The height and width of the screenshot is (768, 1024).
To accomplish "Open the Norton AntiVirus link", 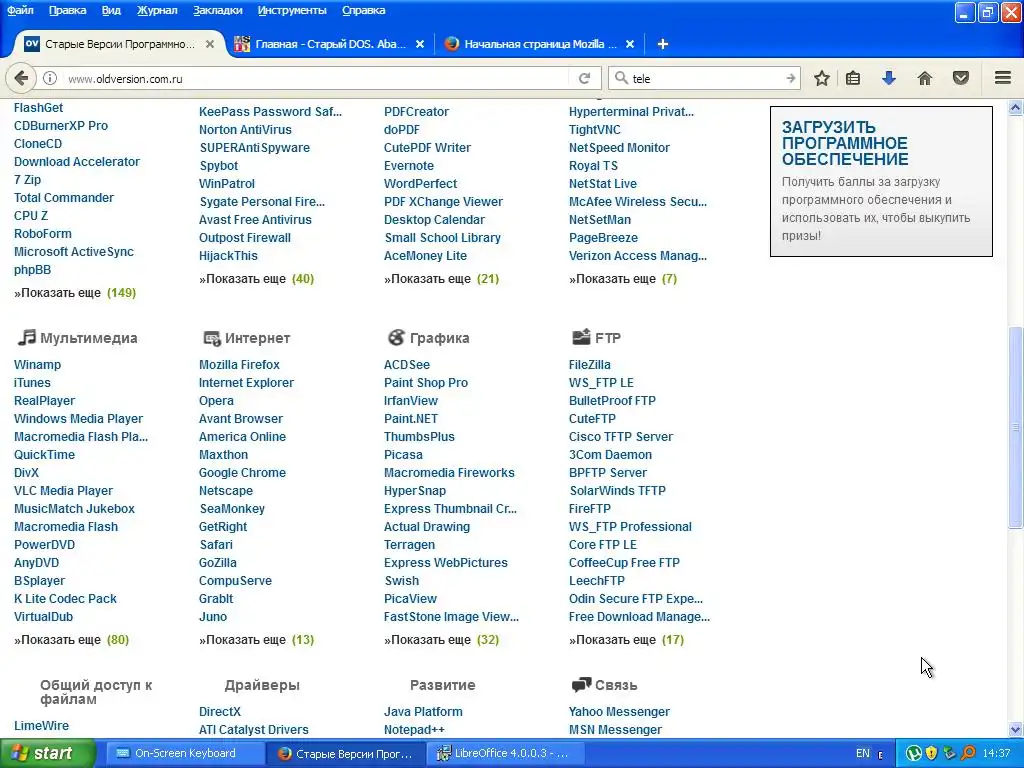I will pos(245,130).
